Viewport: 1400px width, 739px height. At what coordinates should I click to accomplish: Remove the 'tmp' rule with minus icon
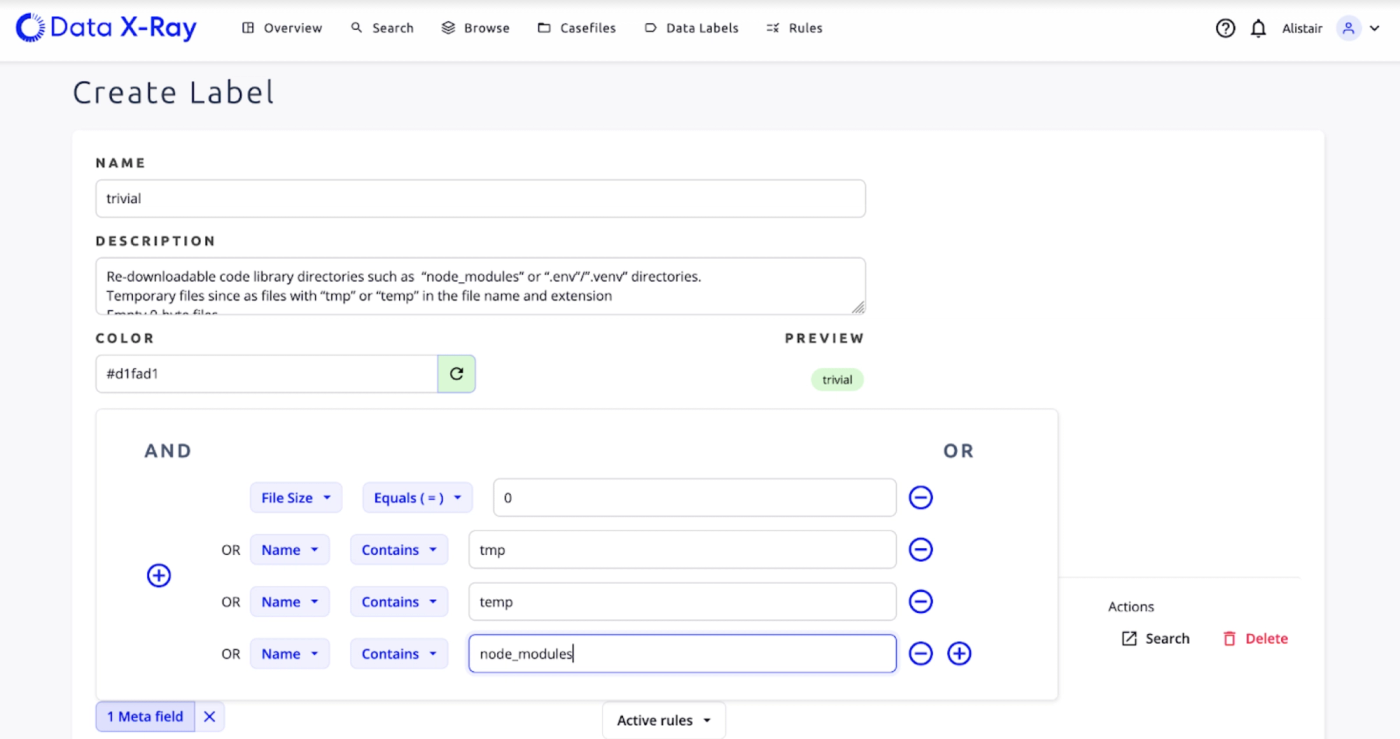pyautogui.click(x=920, y=549)
